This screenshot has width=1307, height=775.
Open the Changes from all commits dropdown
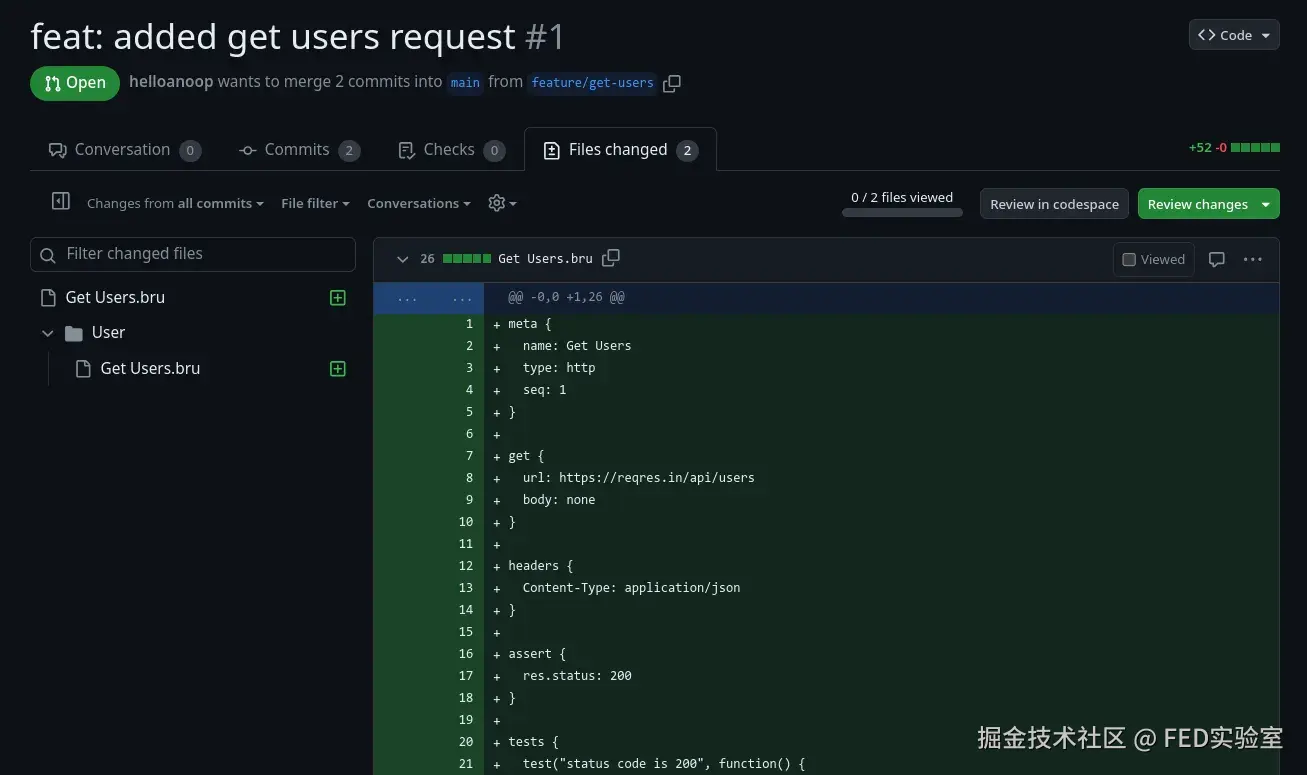pyautogui.click(x=175, y=203)
